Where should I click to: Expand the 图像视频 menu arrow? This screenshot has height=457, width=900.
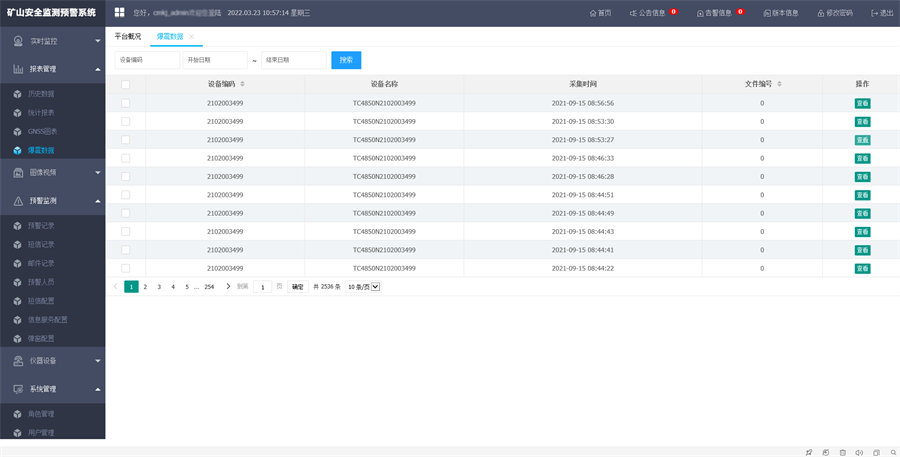click(x=98, y=173)
